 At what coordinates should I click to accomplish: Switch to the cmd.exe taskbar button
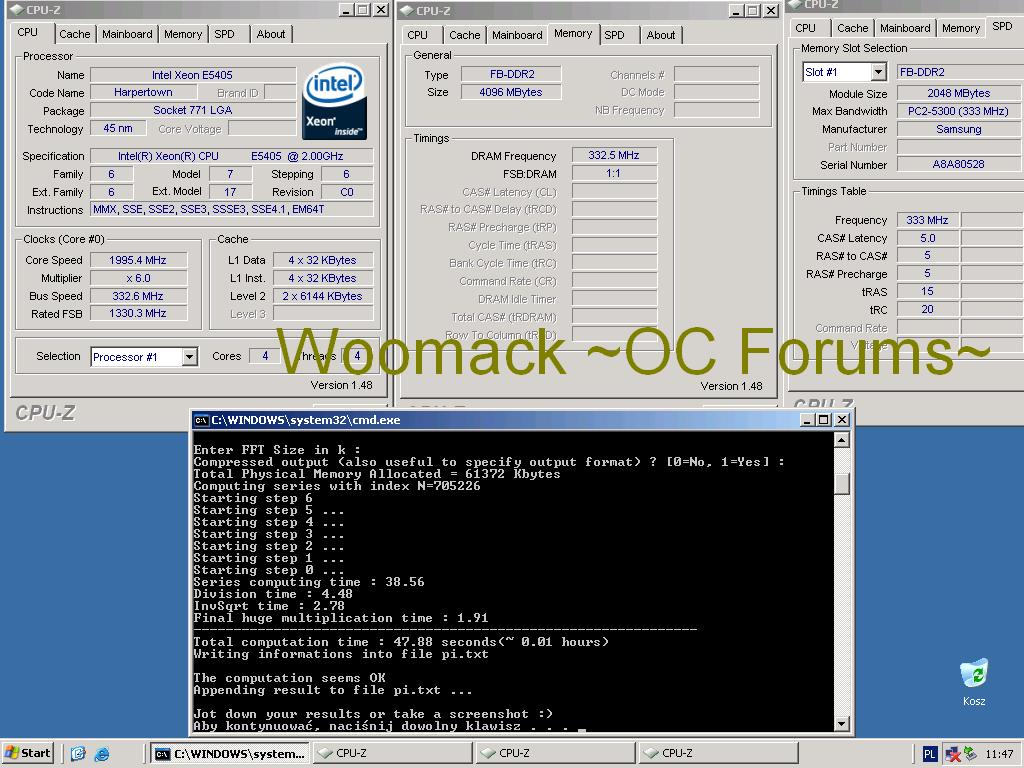coord(231,754)
